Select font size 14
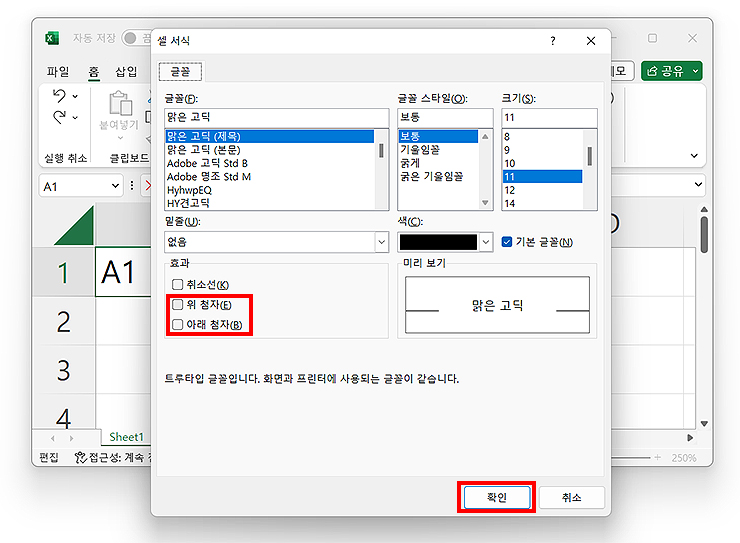 click(x=543, y=203)
